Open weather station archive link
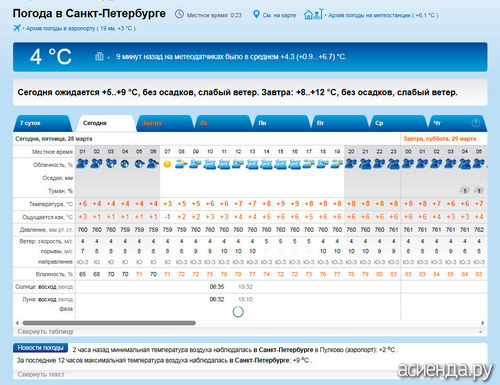 pyautogui.click(x=383, y=15)
